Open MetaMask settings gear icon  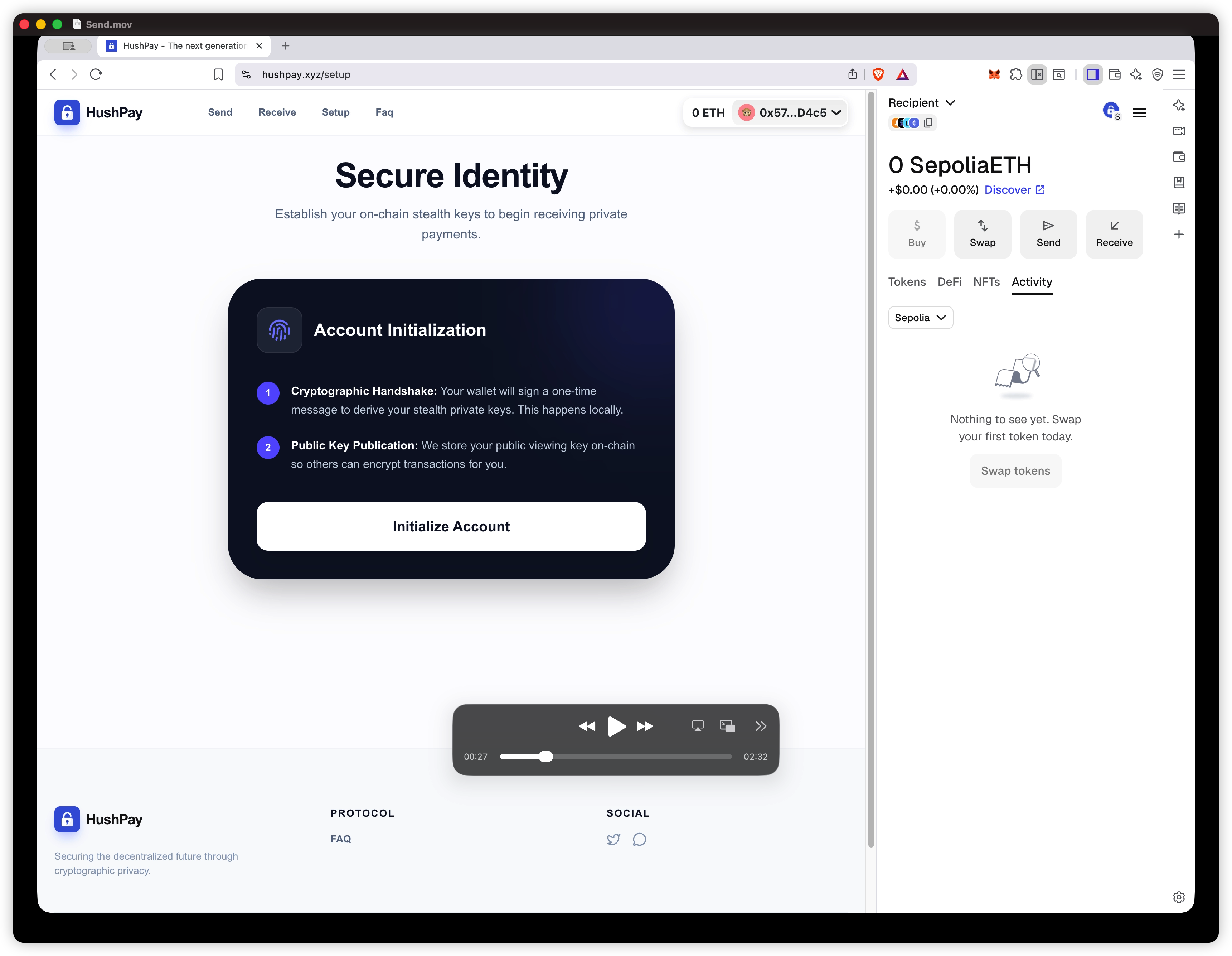pyautogui.click(x=1179, y=897)
